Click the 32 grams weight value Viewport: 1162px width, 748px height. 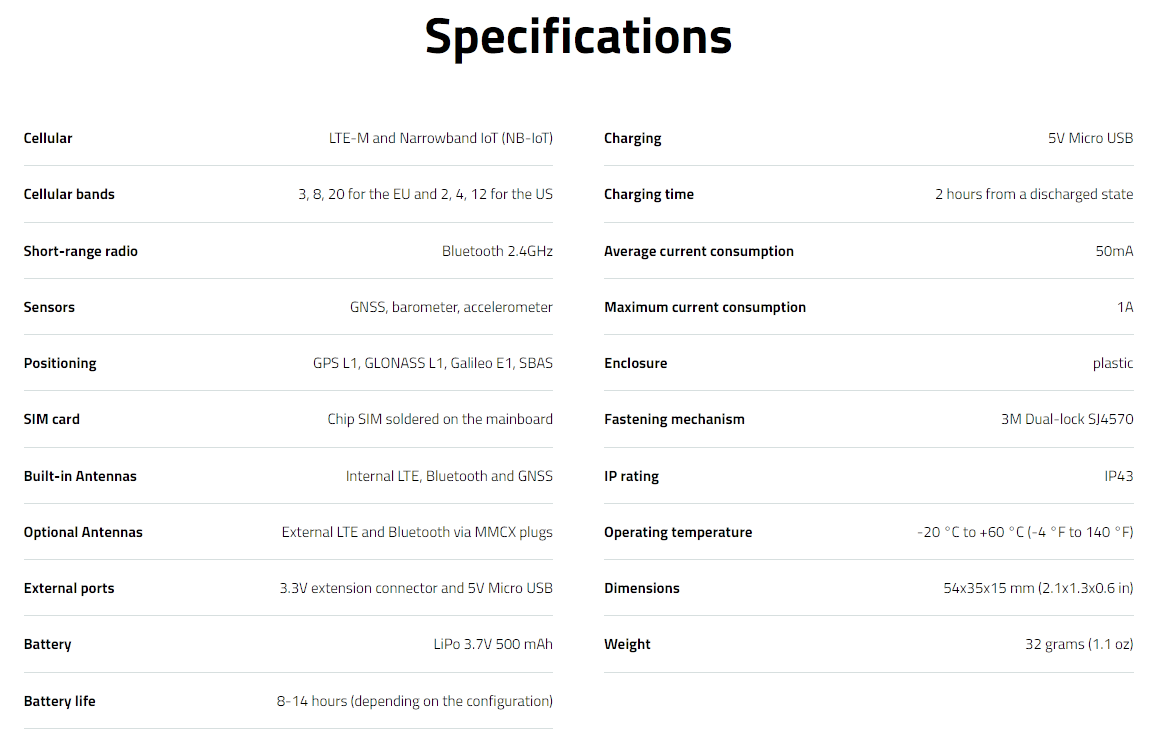(1079, 644)
